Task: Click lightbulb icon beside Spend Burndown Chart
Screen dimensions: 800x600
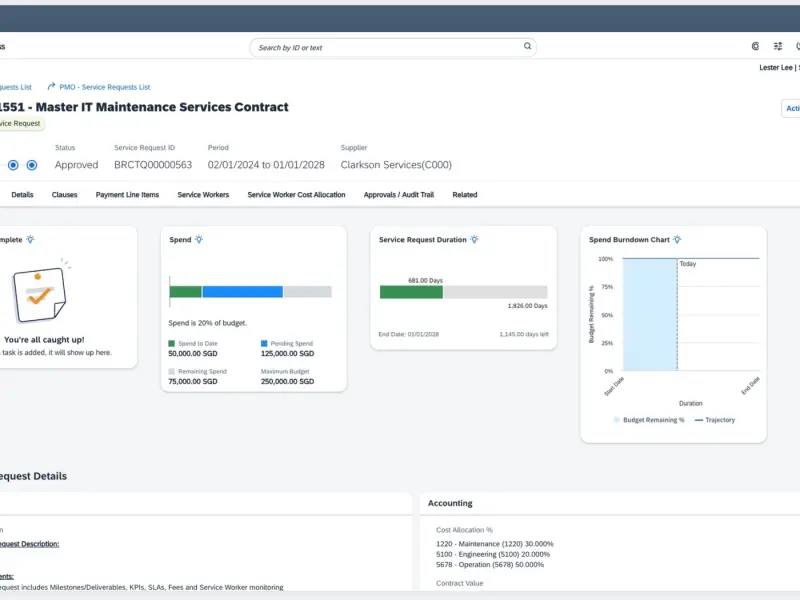Action: (x=677, y=240)
